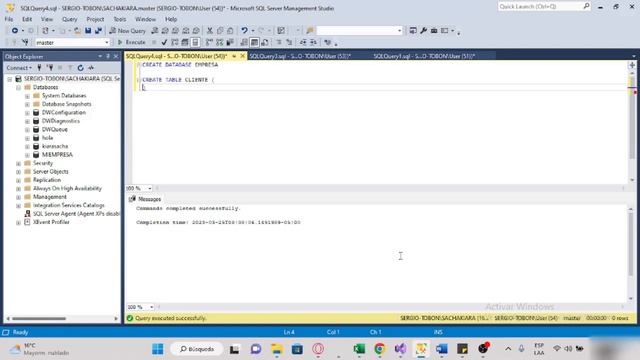Click the Increase Indent icon
The image size is (640, 360).
point(313,42)
